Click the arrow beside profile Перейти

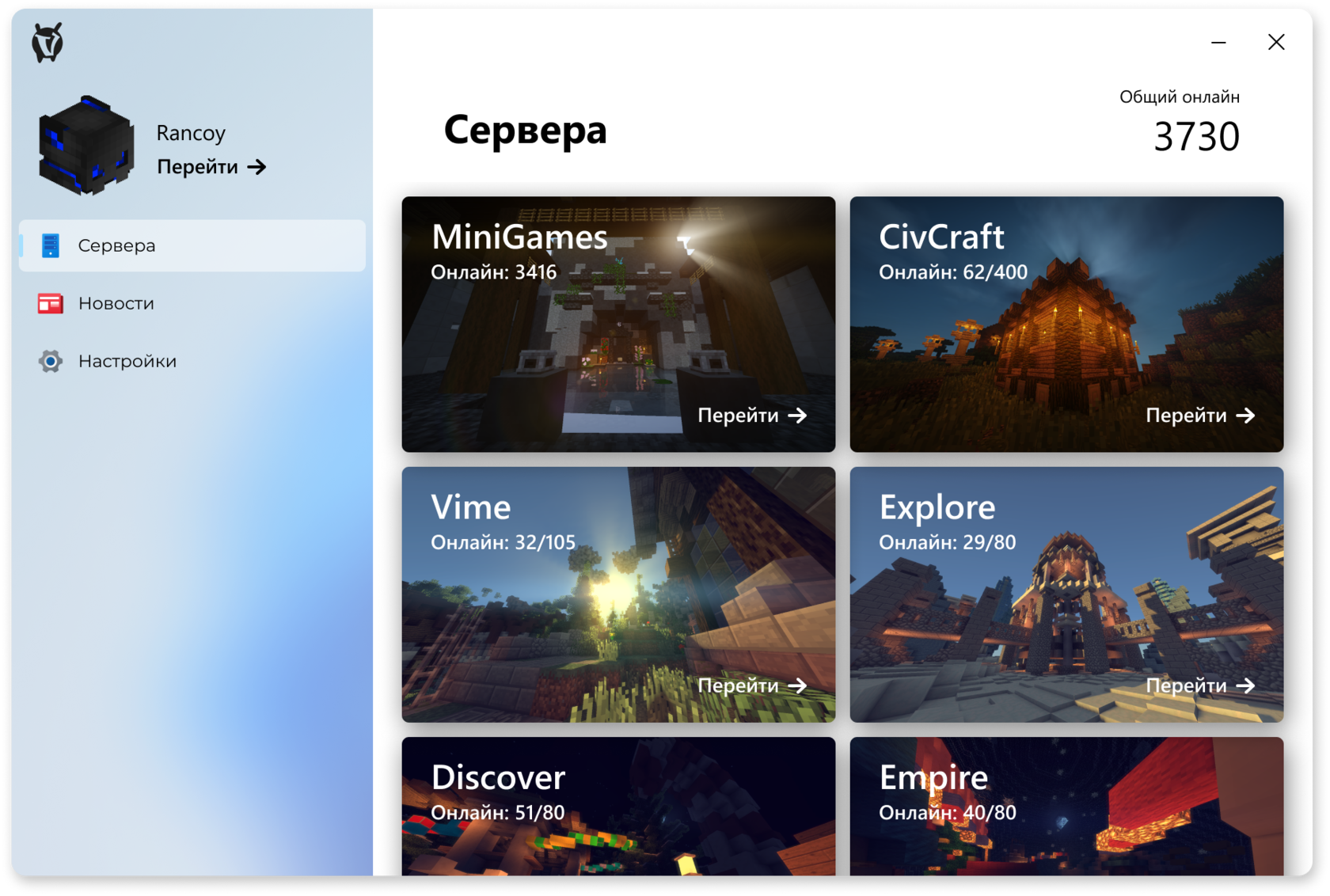coord(256,167)
